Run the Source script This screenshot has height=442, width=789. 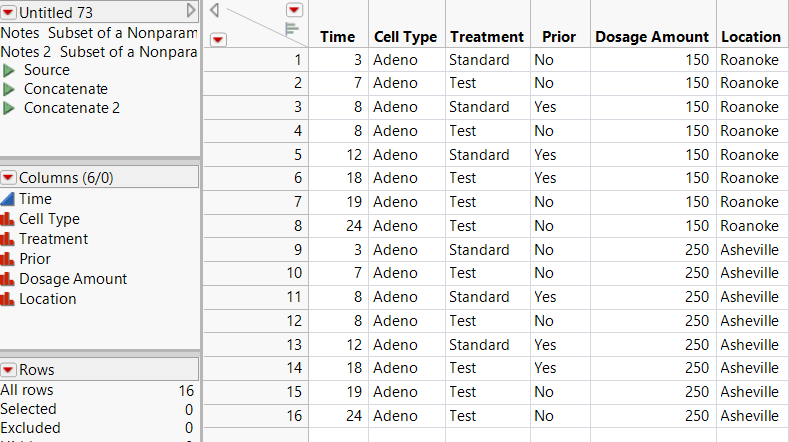(x=9, y=71)
